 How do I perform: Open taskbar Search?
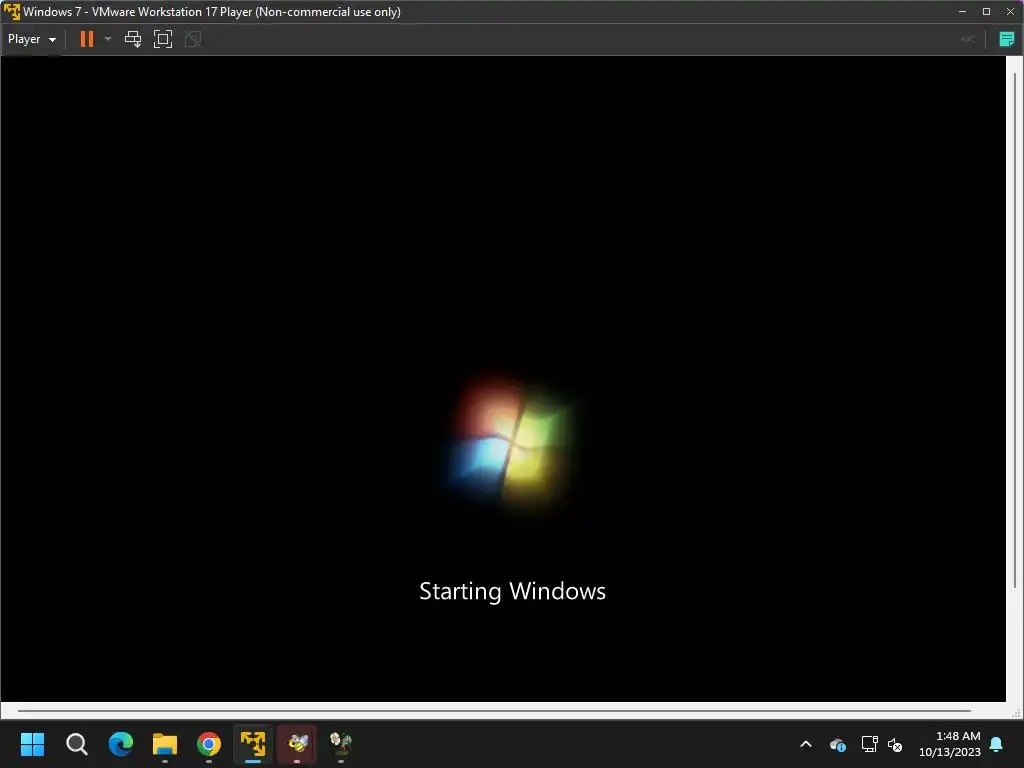pos(76,744)
